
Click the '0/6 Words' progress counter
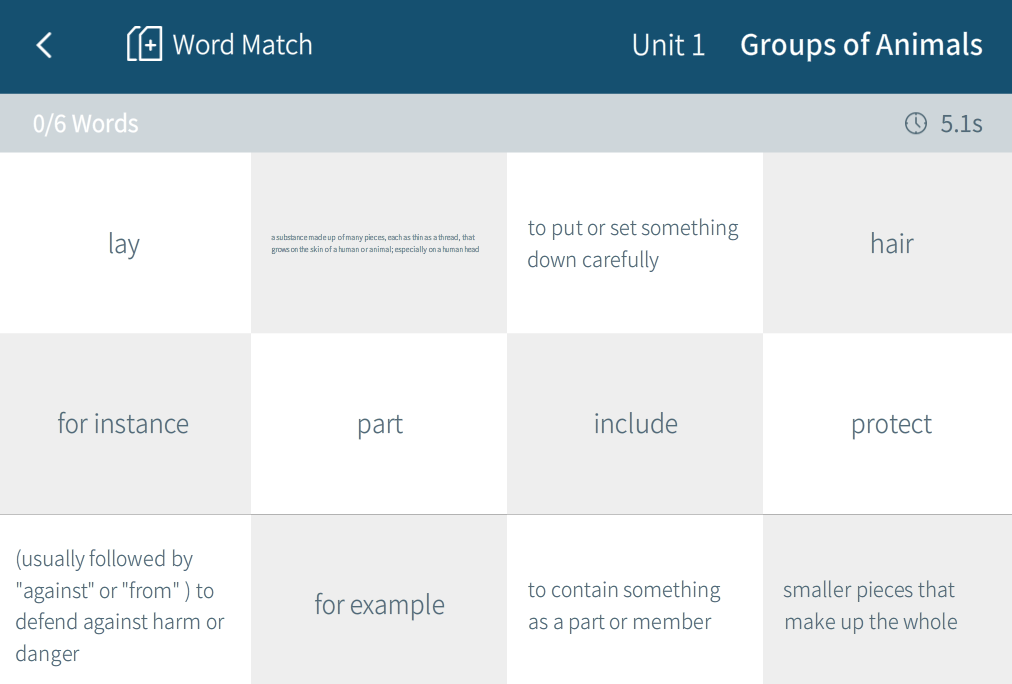[x=86, y=124]
